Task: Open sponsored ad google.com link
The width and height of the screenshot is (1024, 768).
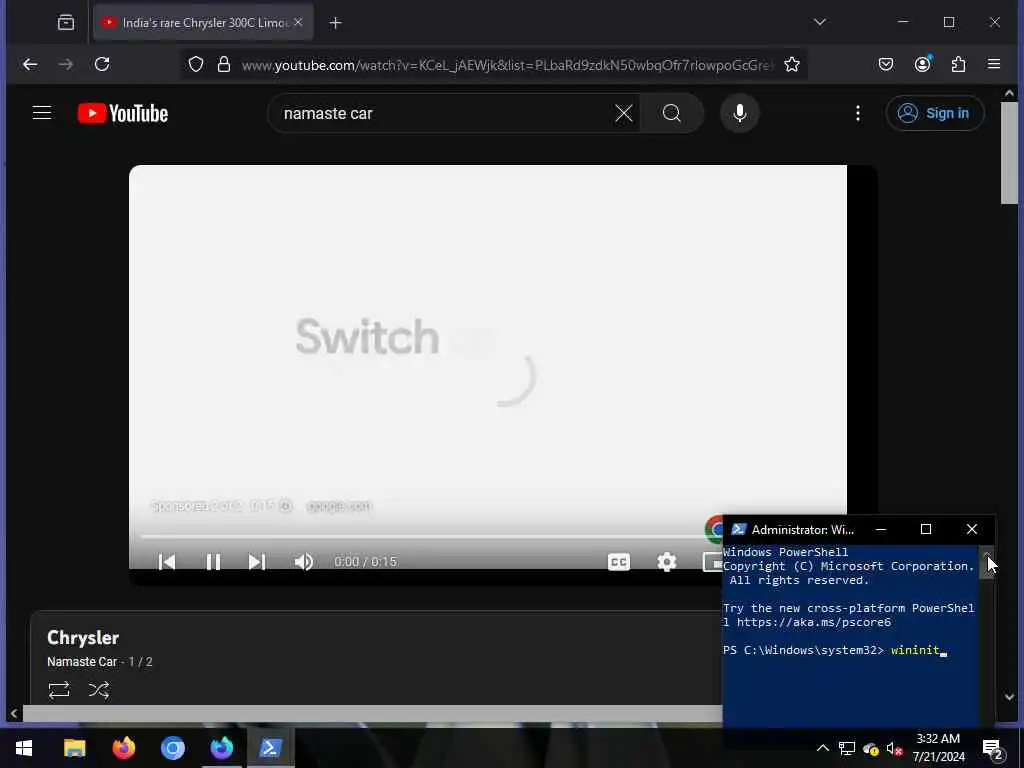Action: pos(339,506)
